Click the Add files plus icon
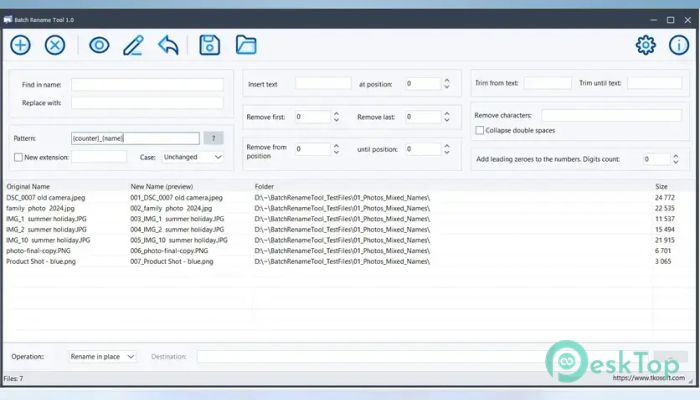This screenshot has height=400, width=700. 21,45
